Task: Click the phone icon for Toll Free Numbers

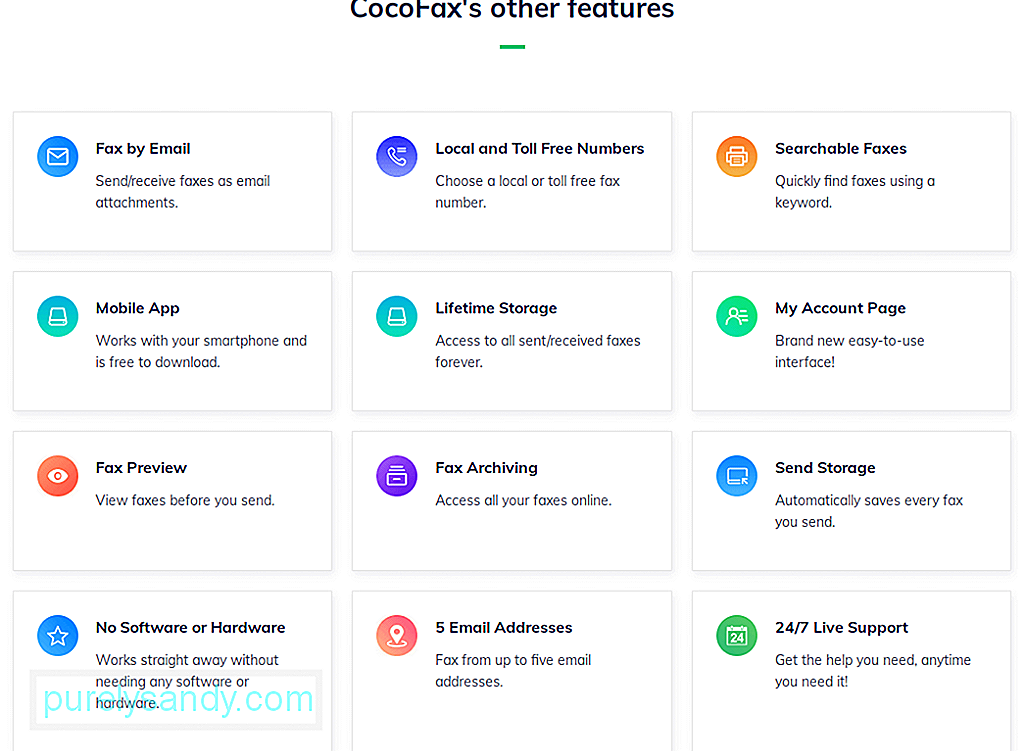Action: tap(396, 157)
